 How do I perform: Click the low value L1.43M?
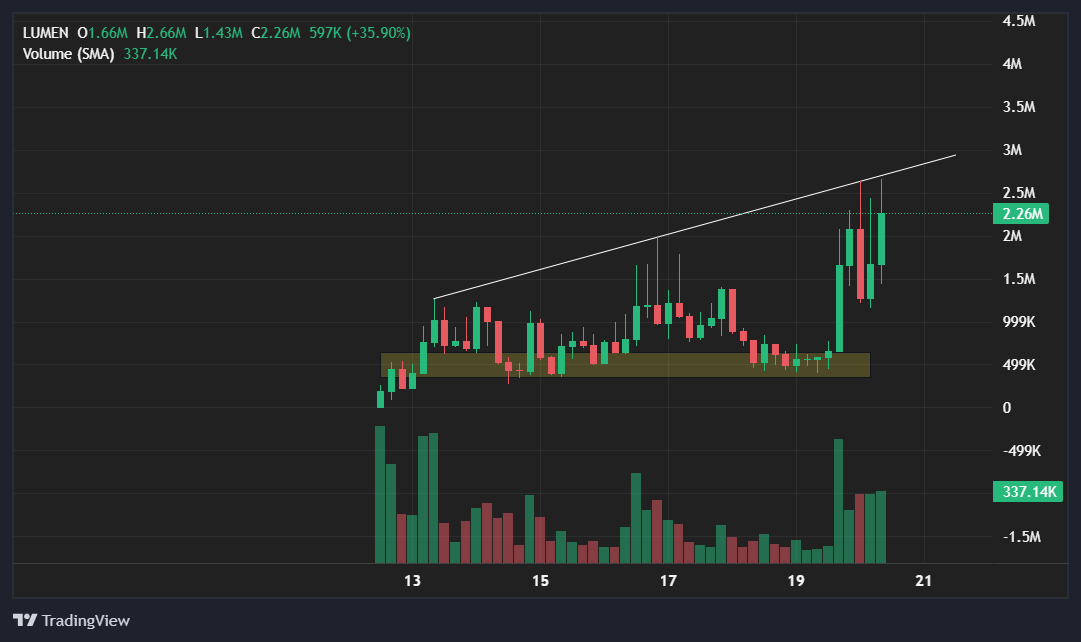[219, 33]
